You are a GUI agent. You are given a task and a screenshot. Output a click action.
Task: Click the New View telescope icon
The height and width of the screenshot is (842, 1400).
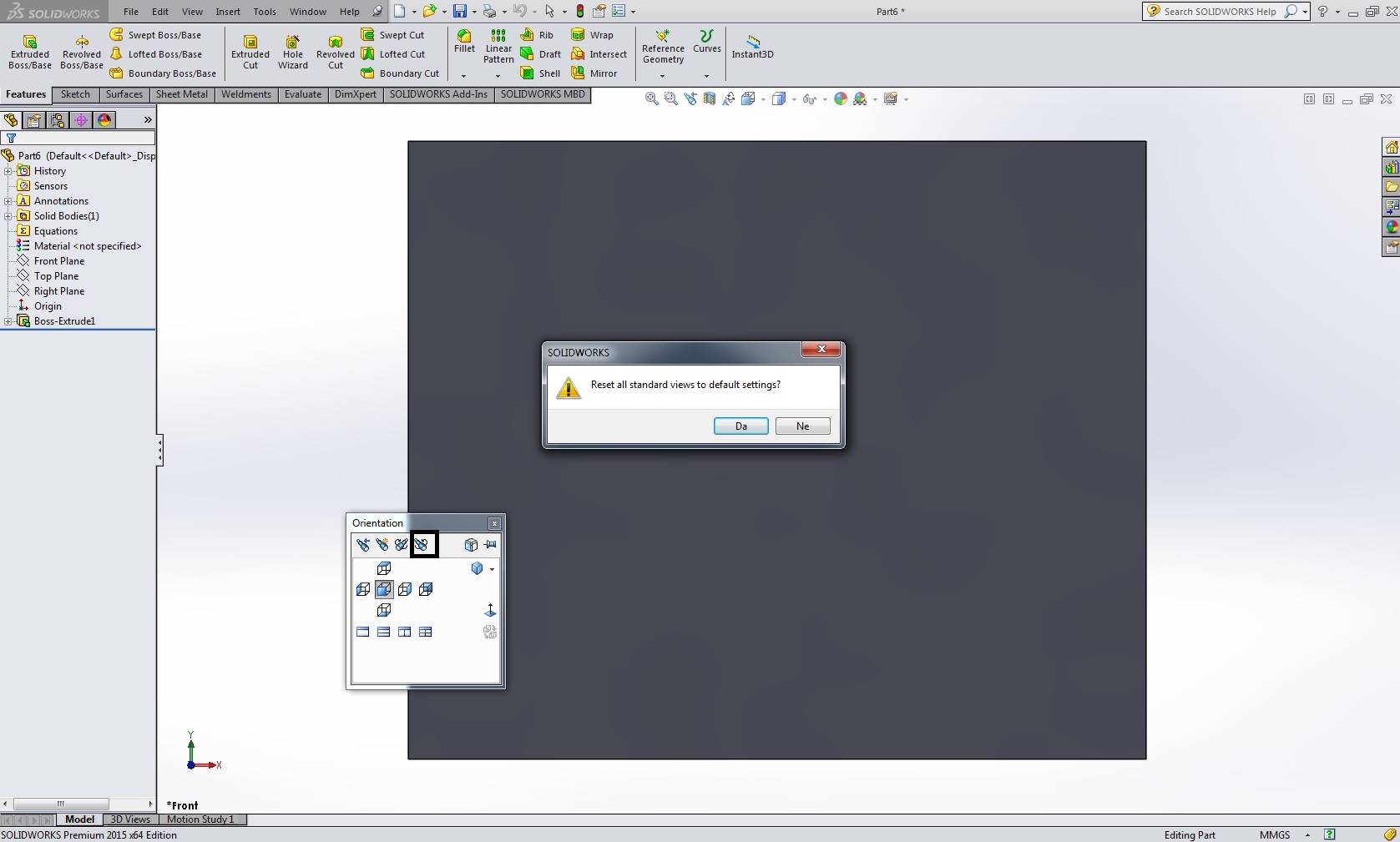[x=382, y=545]
